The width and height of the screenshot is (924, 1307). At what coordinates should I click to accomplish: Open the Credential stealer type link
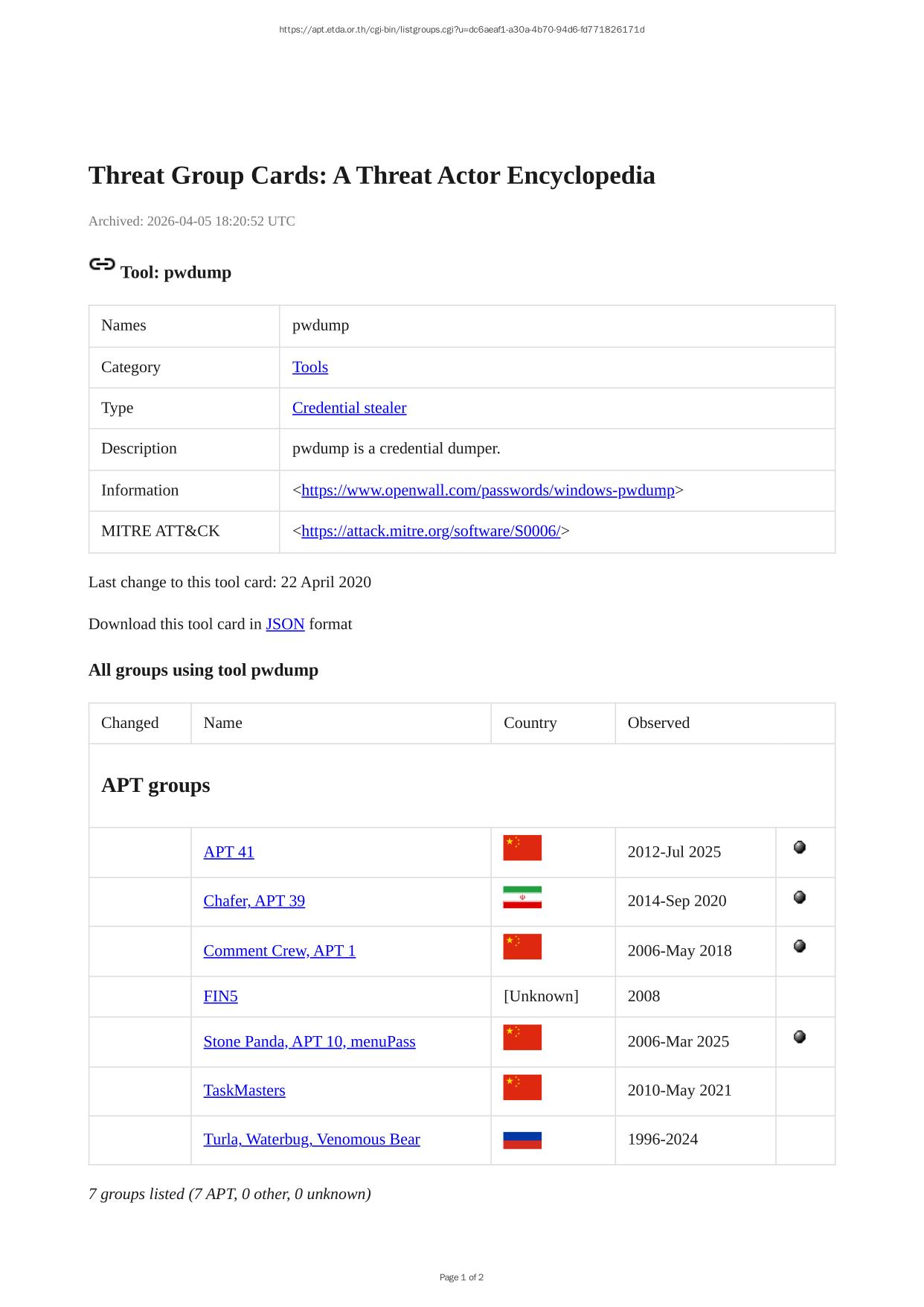tap(349, 408)
